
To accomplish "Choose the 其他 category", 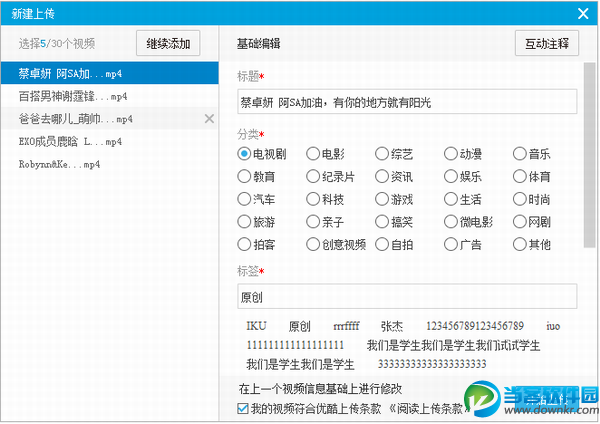I will click(x=532, y=244).
